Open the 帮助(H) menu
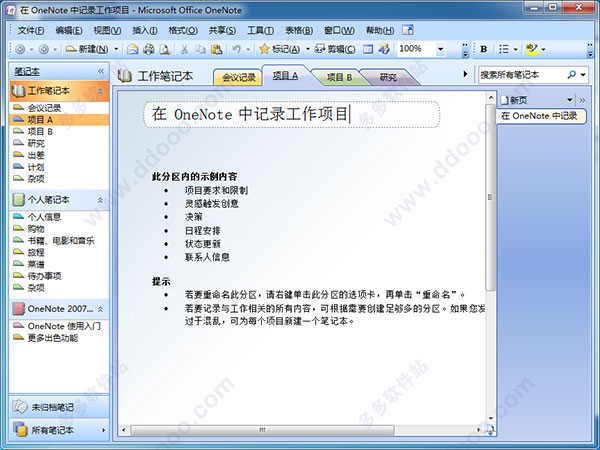Image resolution: width=600 pixels, height=450 pixels. (380, 30)
